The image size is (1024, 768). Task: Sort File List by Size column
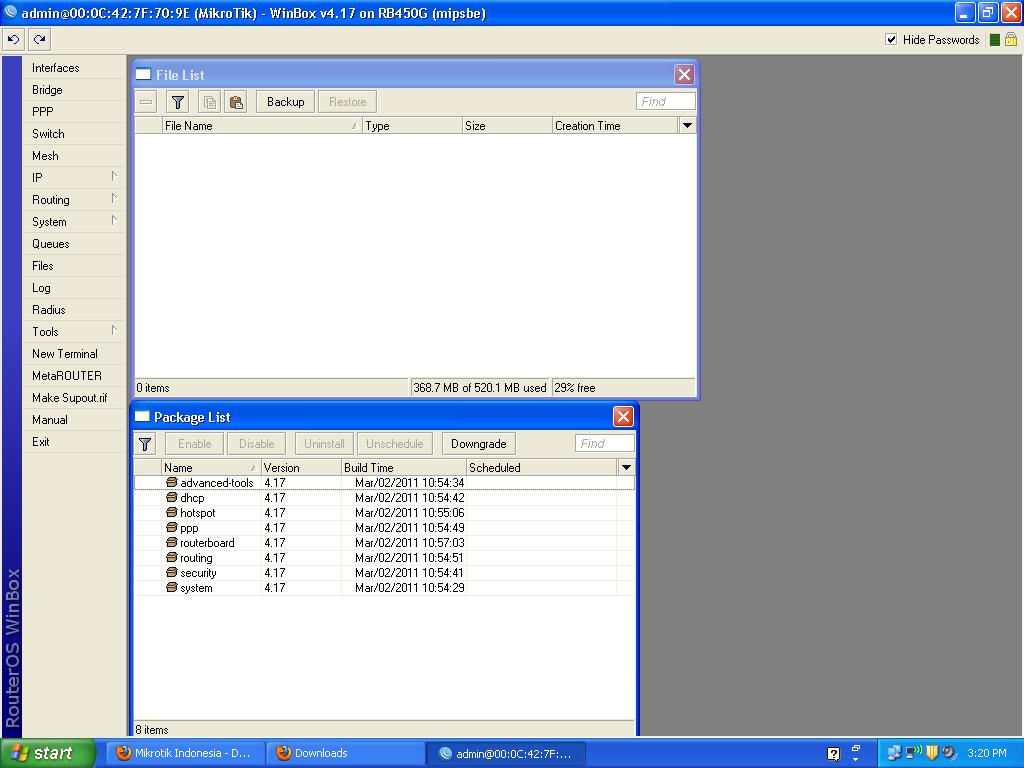pyautogui.click(x=507, y=126)
